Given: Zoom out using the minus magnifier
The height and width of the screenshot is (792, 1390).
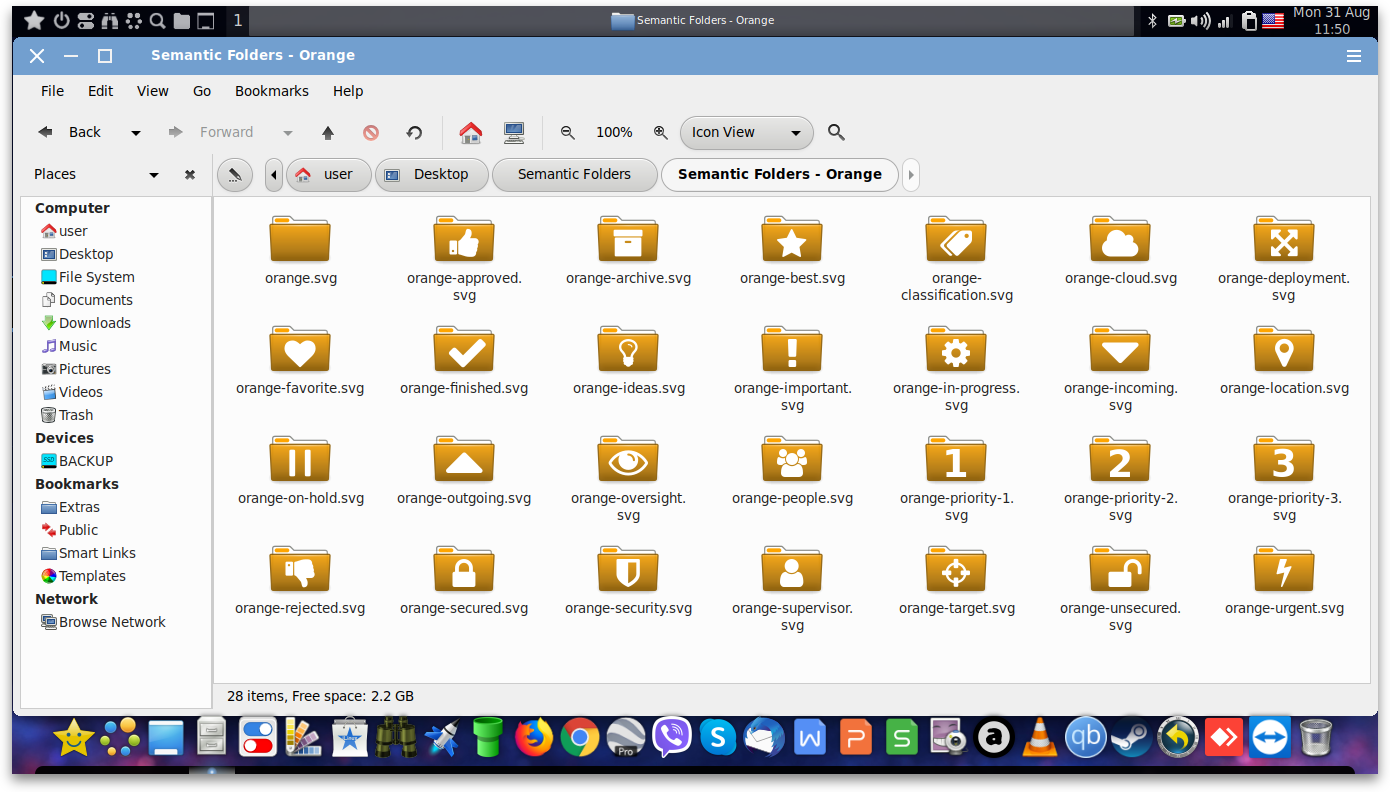Looking at the screenshot, I should coord(568,132).
